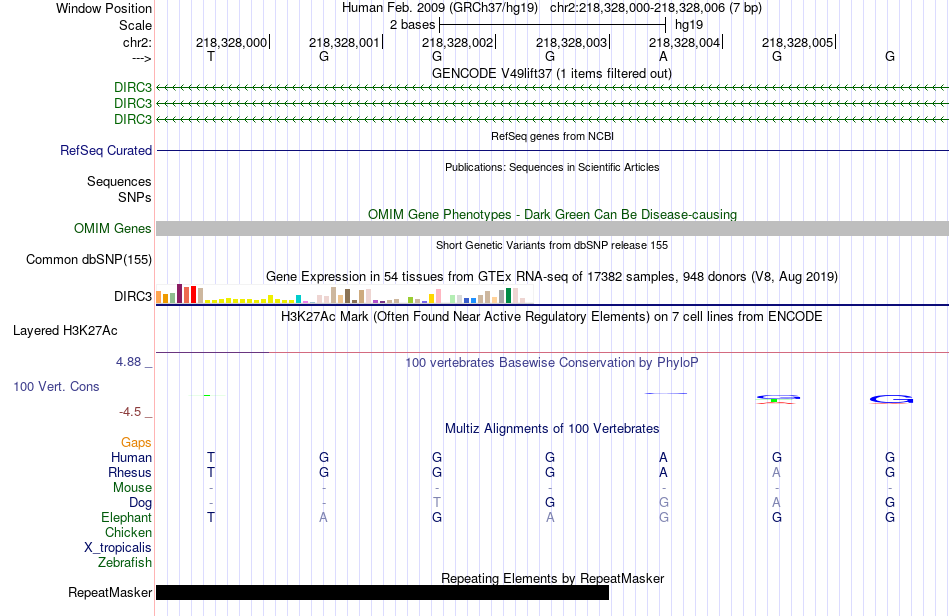
Task: Click the OMIM Genes label
Action: (x=113, y=228)
